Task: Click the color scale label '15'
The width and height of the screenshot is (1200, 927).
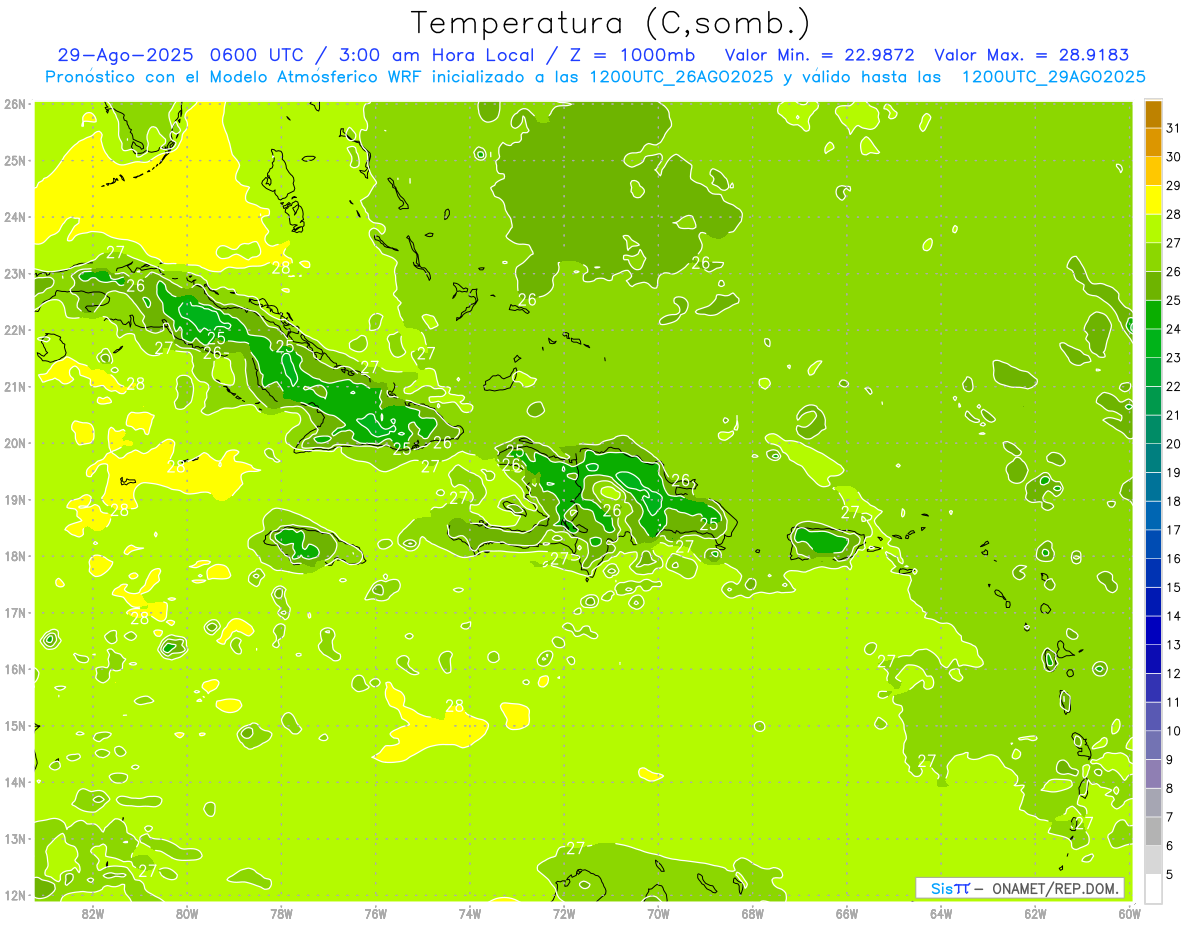Action: point(1173,587)
